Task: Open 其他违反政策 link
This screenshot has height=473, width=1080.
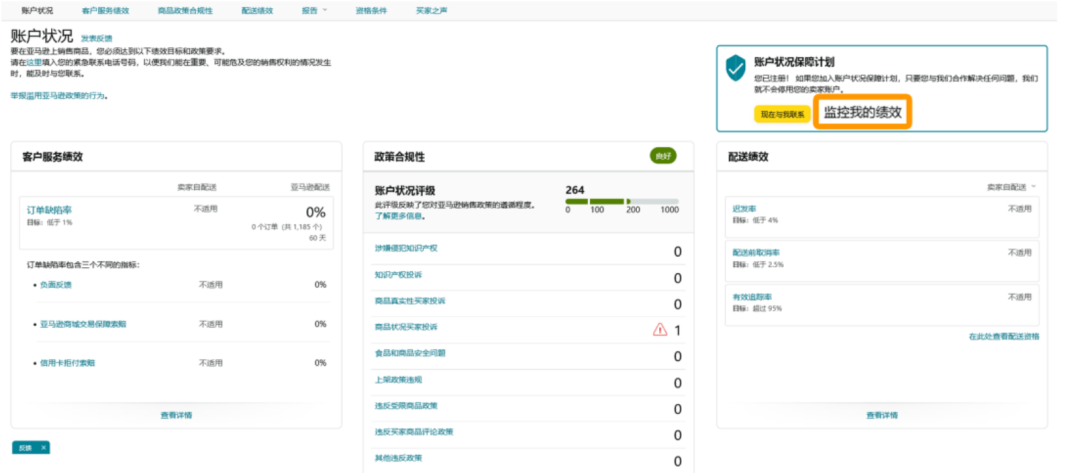Action: tap(398, 457)
